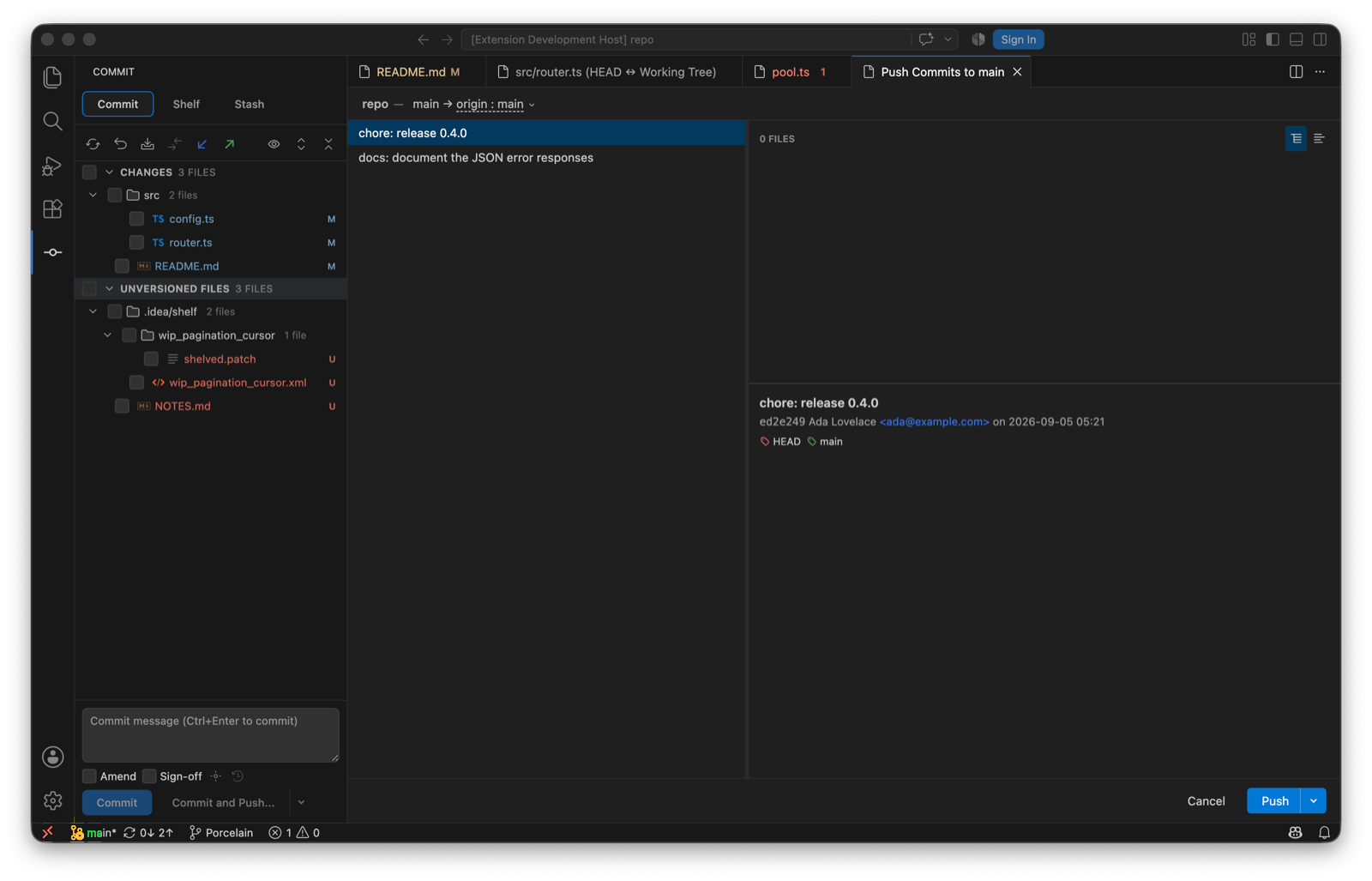Enable the Sign-off checkbox
Image resolution: width=1372 pixels, height=881 pixels.
(149, 776)
